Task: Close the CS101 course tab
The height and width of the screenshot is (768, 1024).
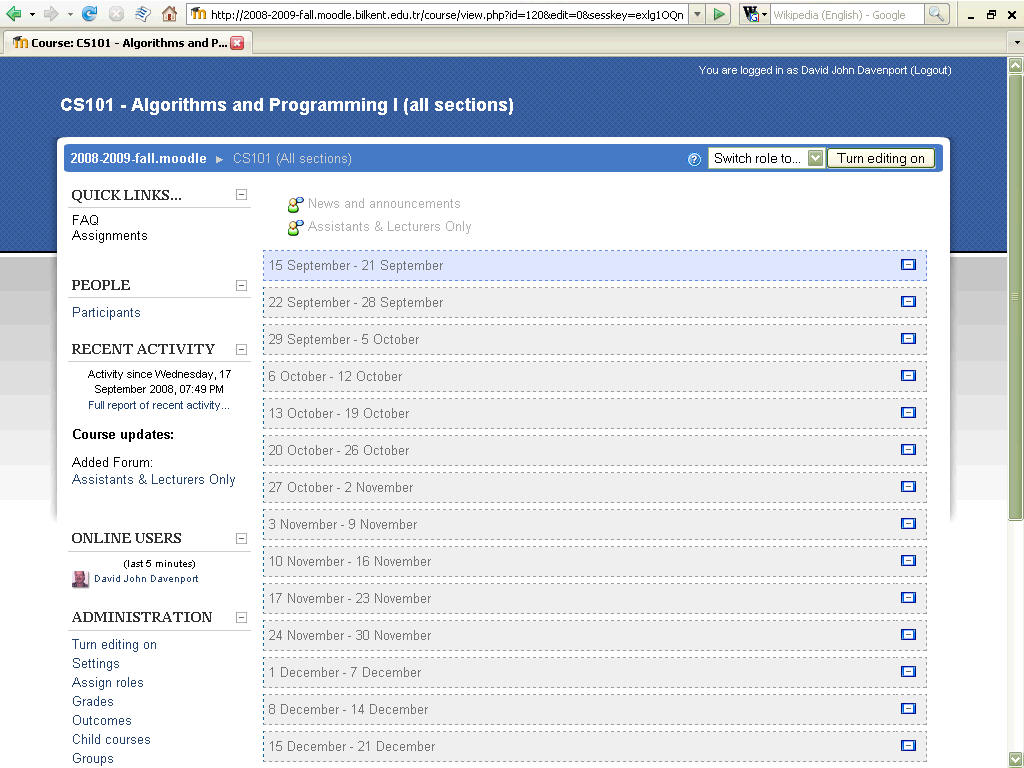Action: point(237,43)
